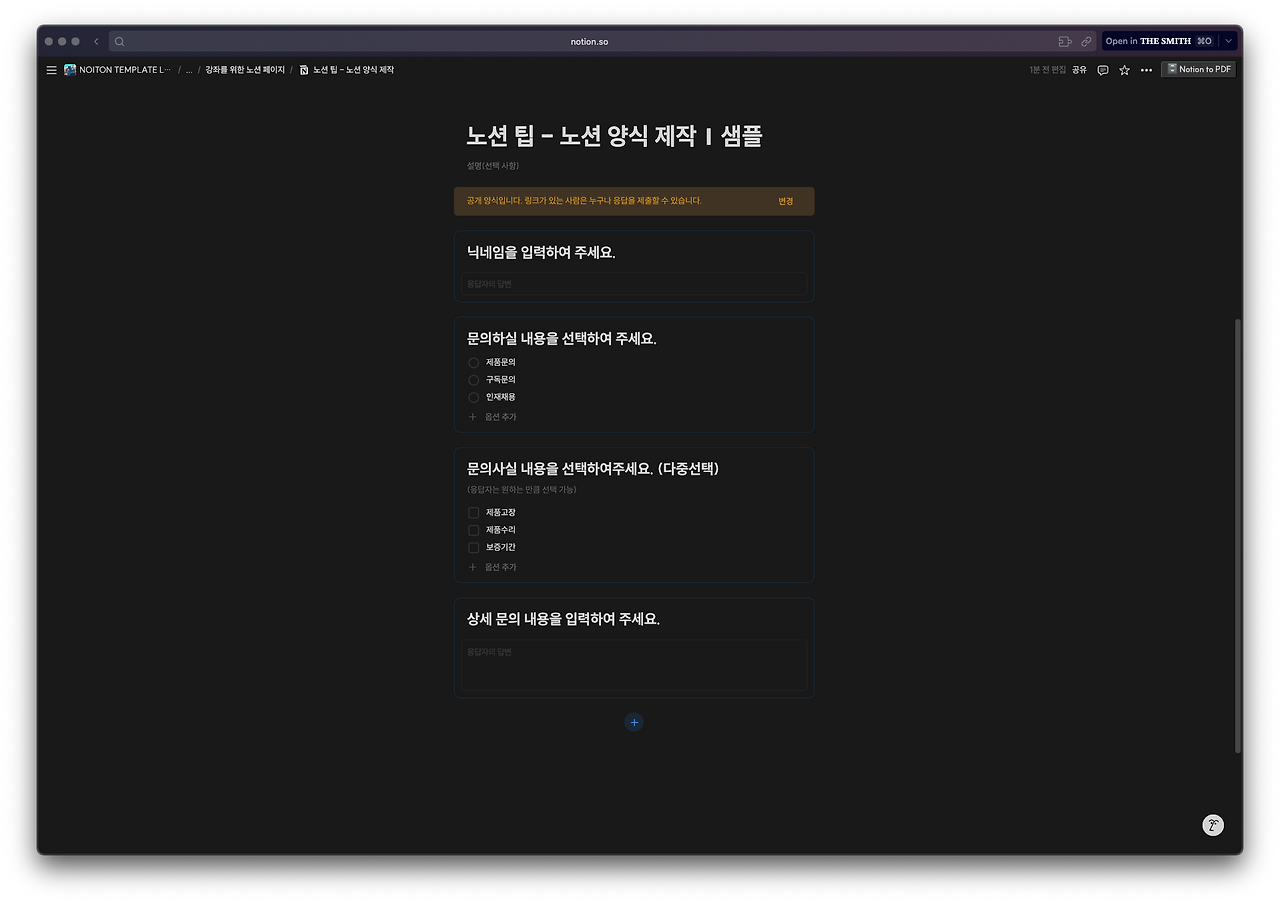Click the open-in-app icon in the toolbar

pos(1064,41)
